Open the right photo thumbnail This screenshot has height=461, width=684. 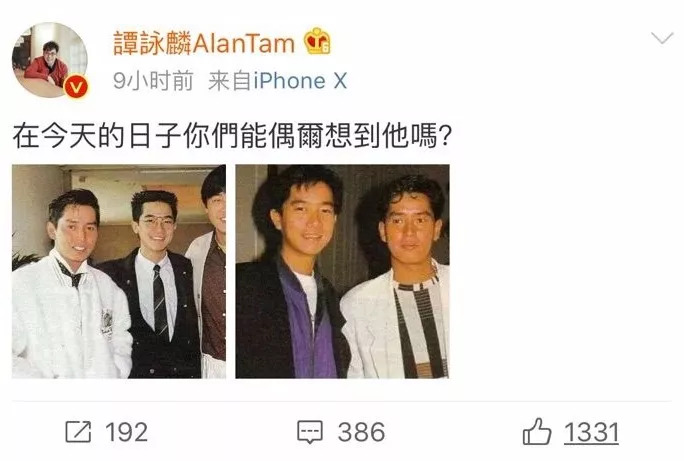coord(342,271)
